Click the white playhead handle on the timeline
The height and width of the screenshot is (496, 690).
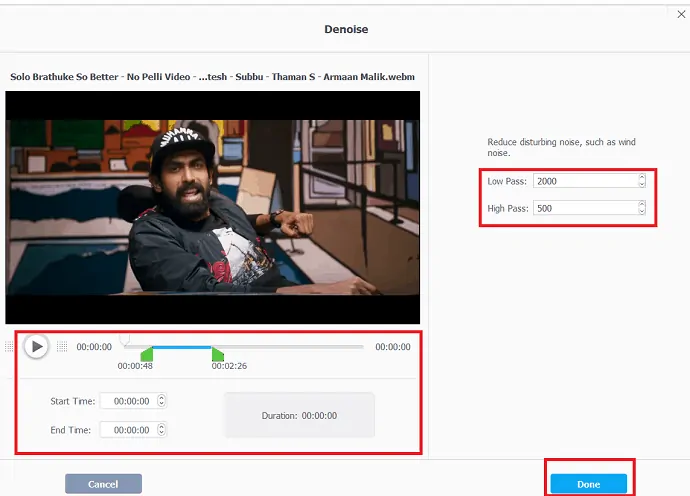tap(125, 339)
